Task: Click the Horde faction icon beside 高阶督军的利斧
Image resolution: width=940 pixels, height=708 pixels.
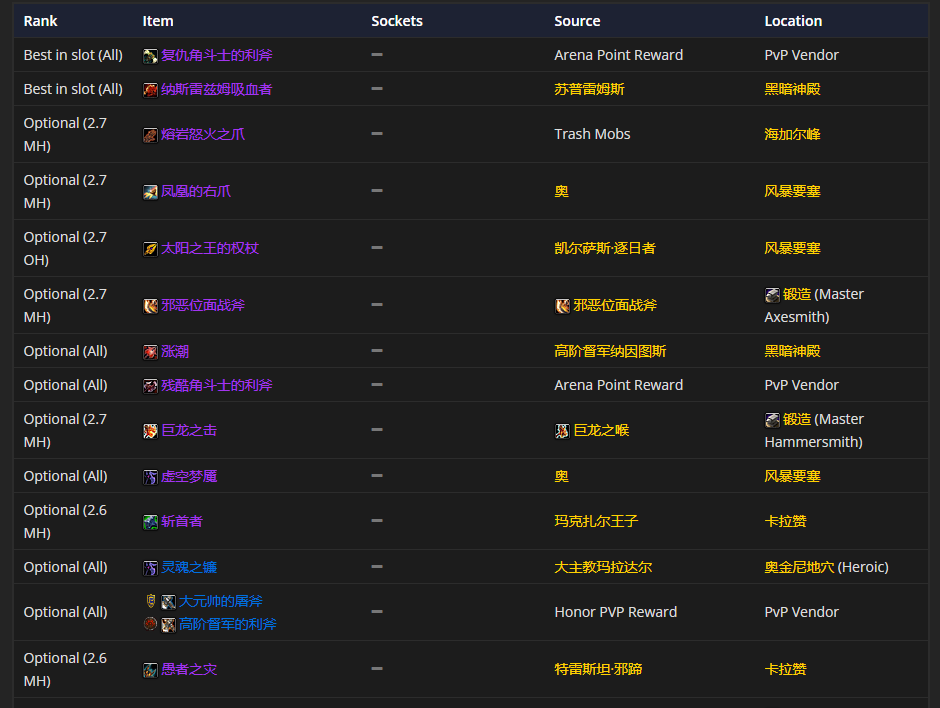Action: 151,624
